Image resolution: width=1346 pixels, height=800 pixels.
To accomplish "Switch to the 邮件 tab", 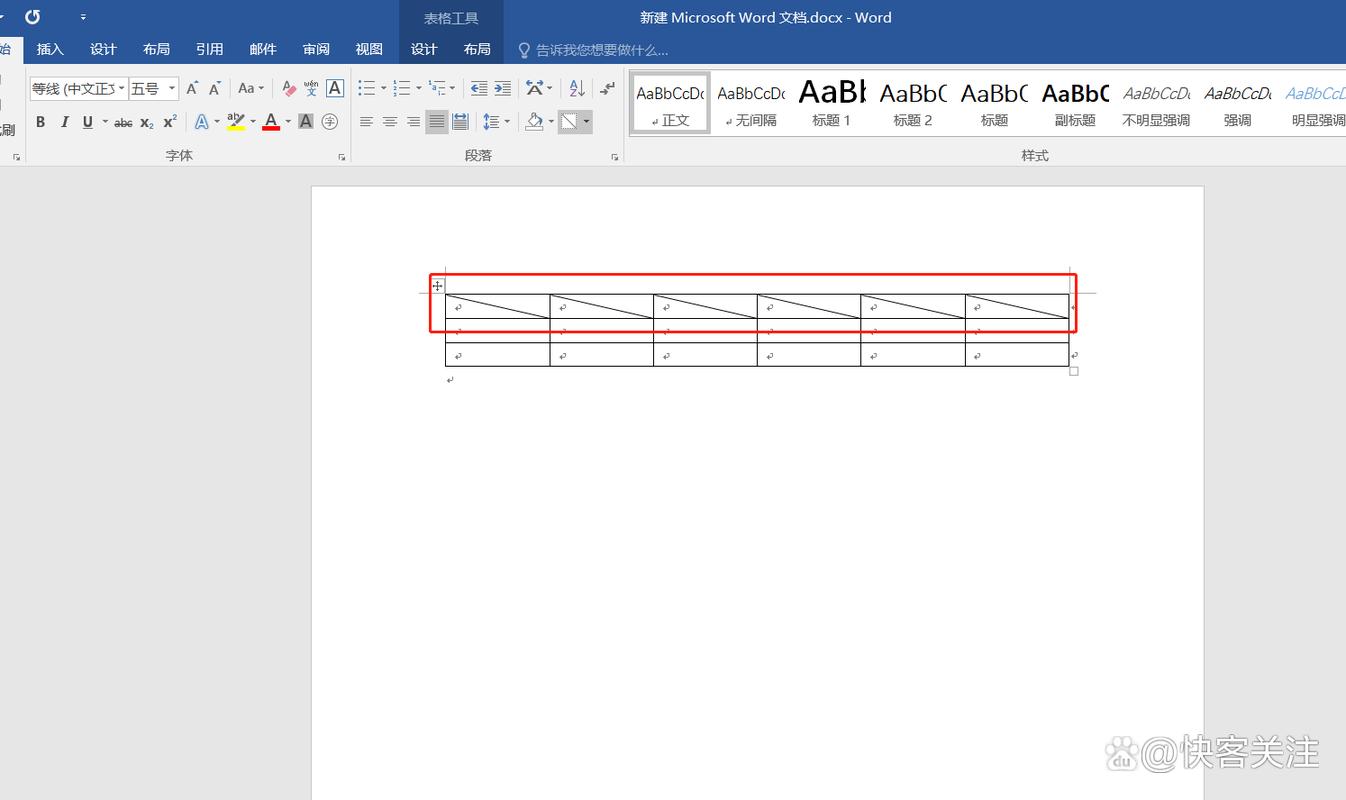I will point(263,49).
